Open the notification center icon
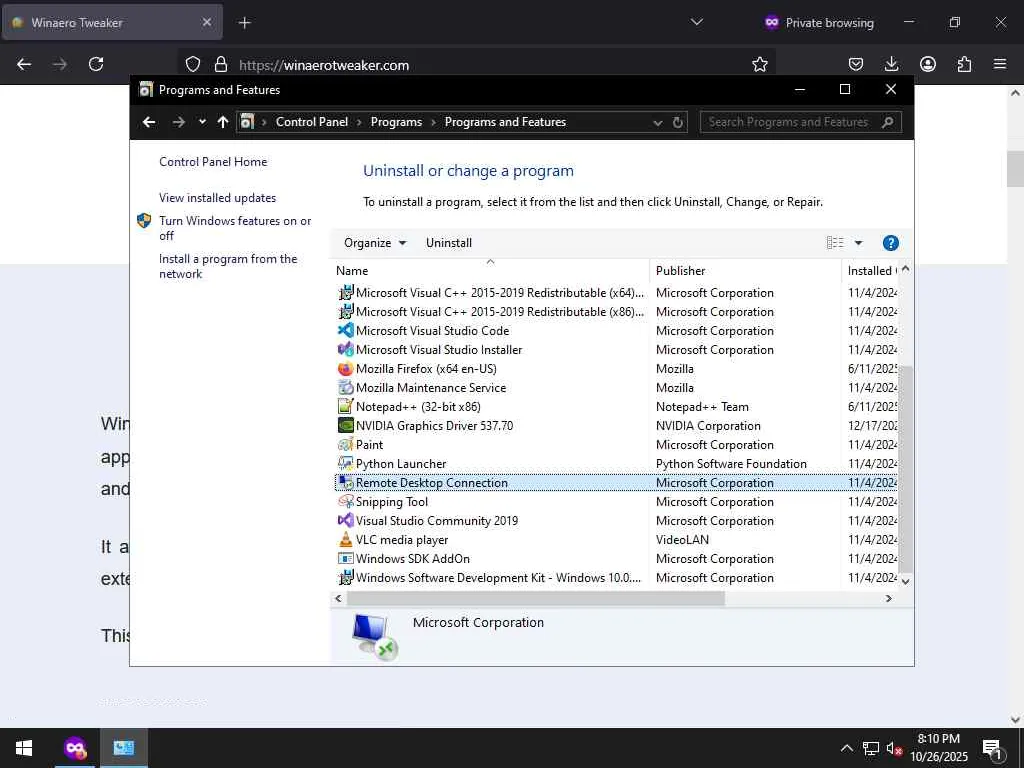1024x768 pixels. tap(993, 750)
